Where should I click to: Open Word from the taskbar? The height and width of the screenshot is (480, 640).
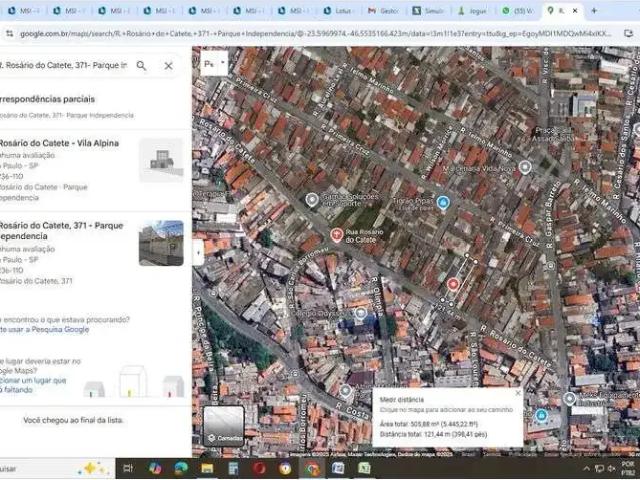338,469
